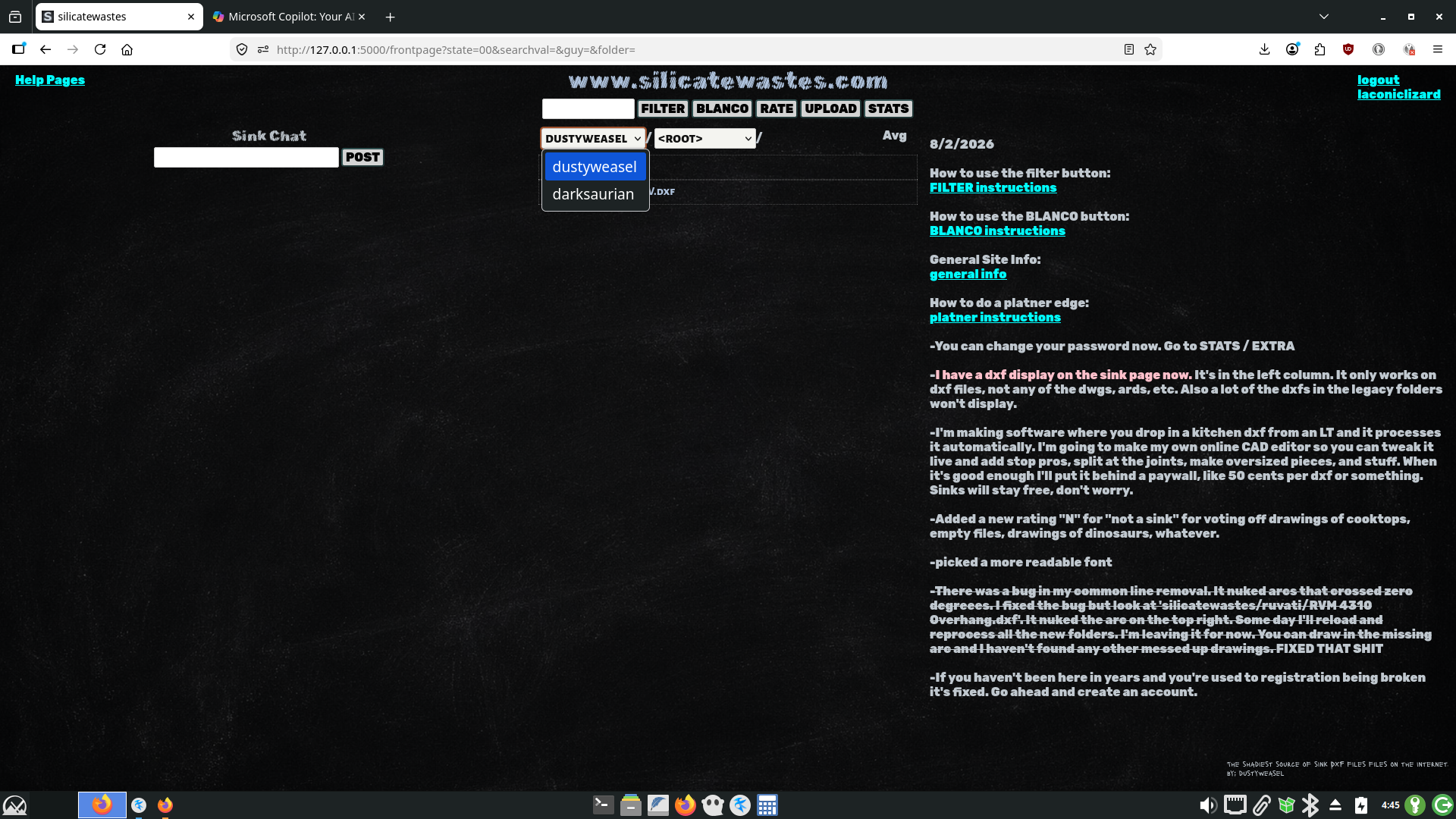Open the STATS page
The width and height of the screenshot is (1456, 819).
click(x=888, y=108)
